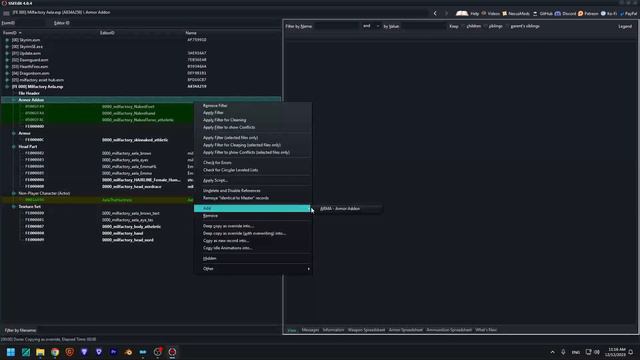Open the Videos link icon
Image resolution: width=640 pixels, height=360 pixels.
pyautogui.click(x=484, y=13)
